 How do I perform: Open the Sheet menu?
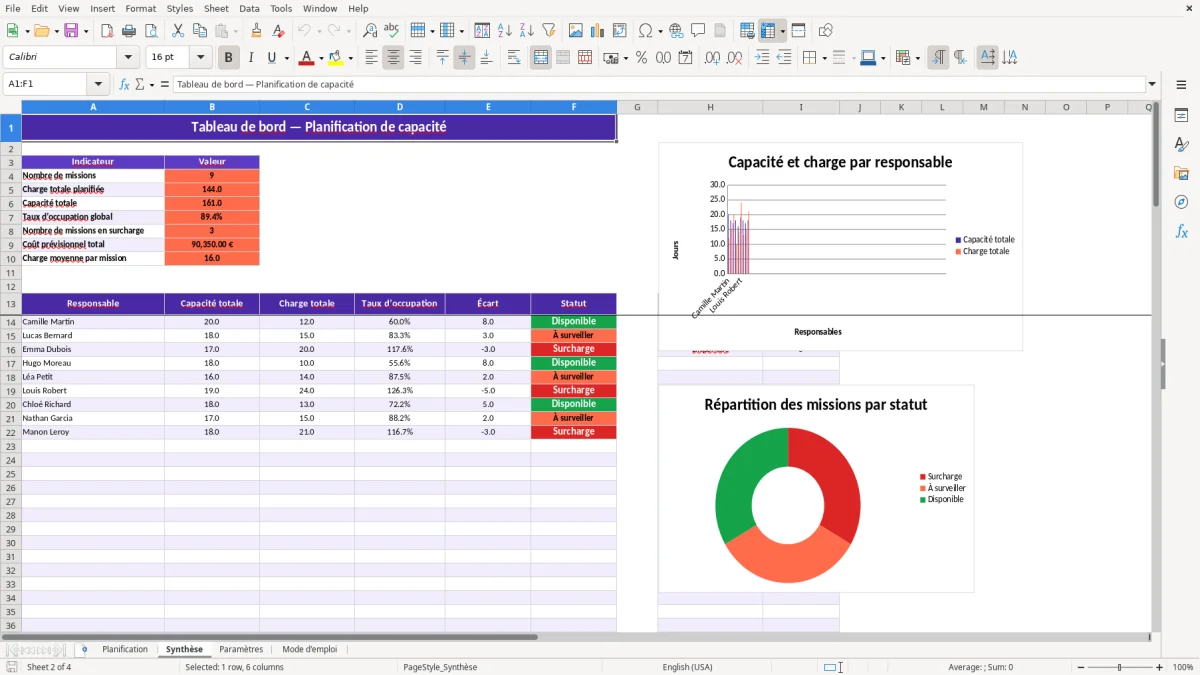216,8
